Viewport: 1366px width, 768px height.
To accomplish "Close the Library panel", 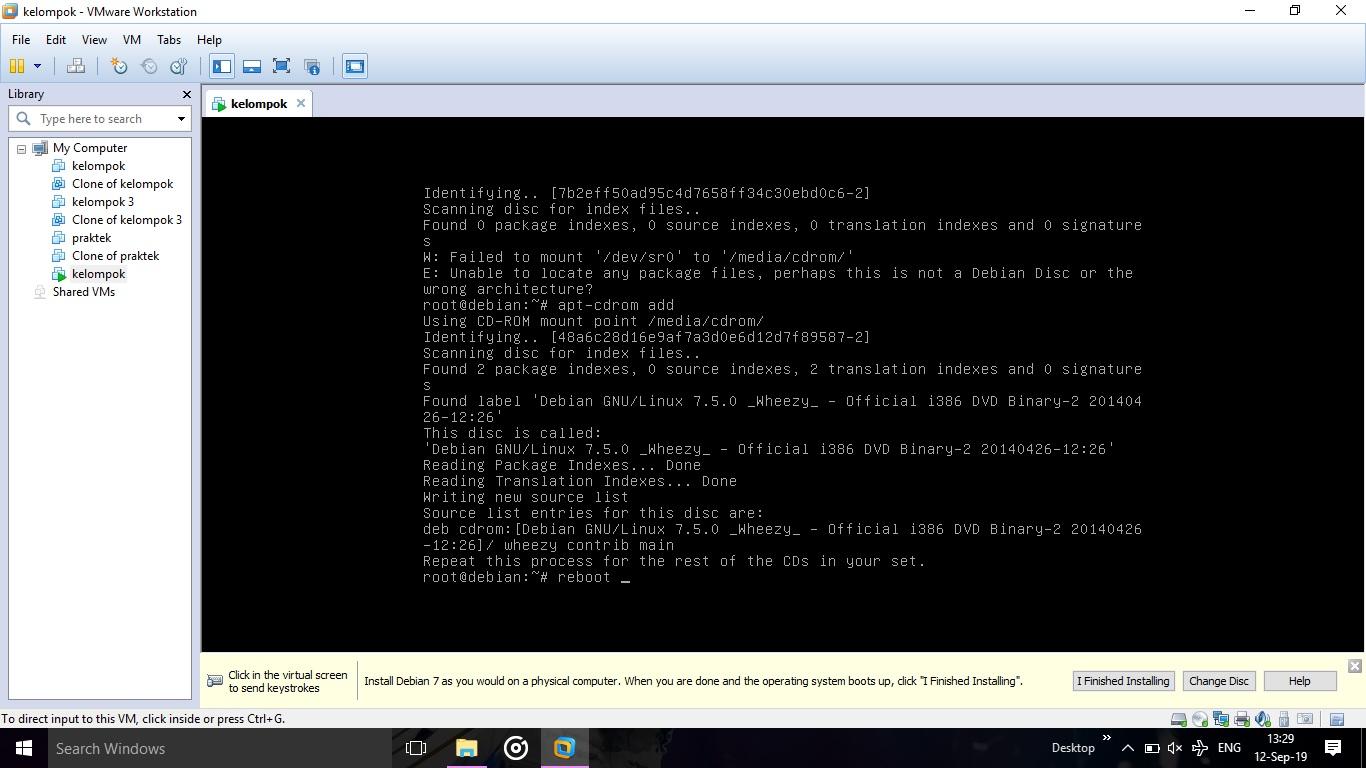I will coord(186,94).
